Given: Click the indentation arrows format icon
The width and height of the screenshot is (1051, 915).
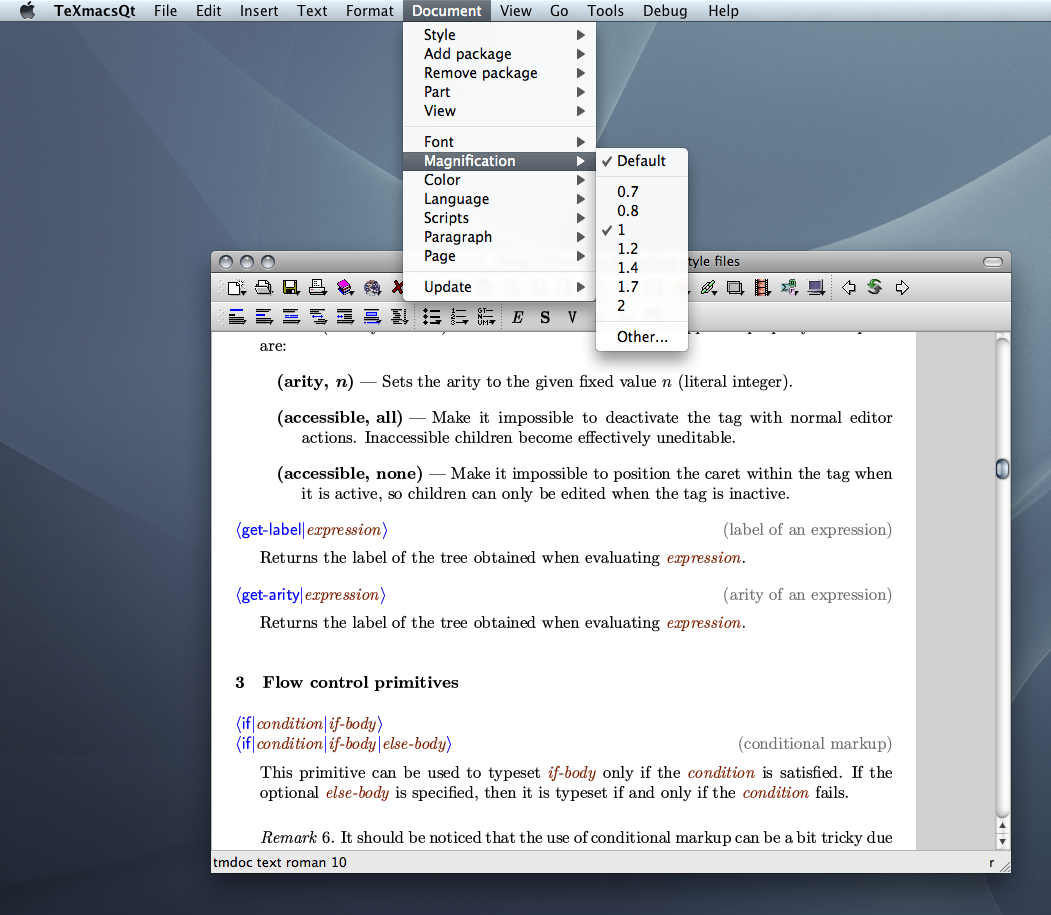Looking at the screenshot, I should click(x=345, y=317).
